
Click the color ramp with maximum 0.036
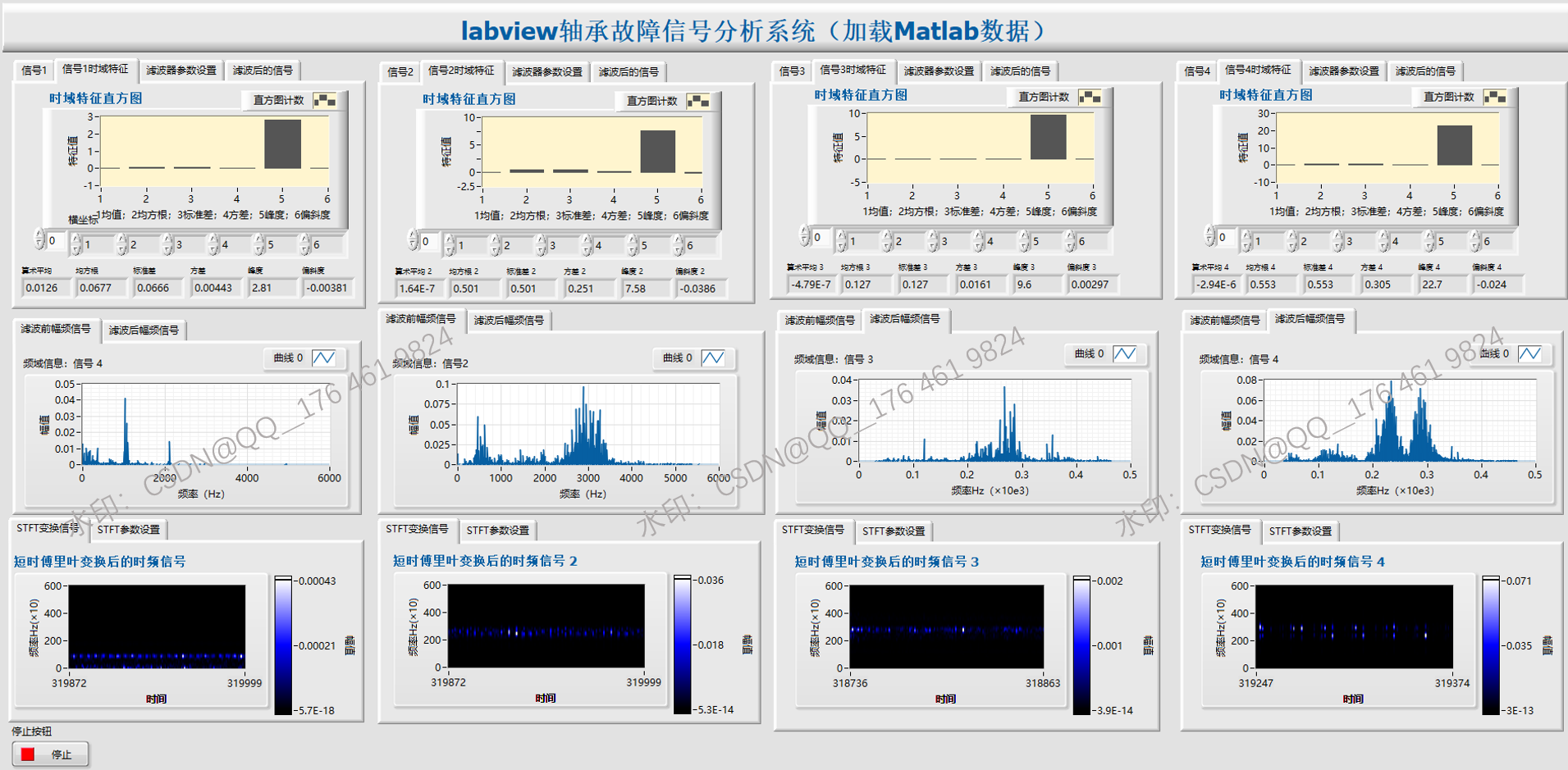point(683,645)
